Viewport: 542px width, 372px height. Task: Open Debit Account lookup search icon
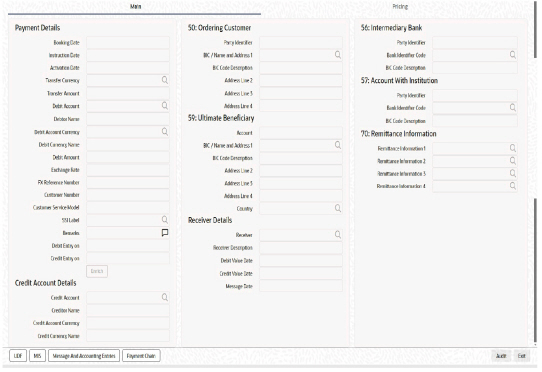165,106
